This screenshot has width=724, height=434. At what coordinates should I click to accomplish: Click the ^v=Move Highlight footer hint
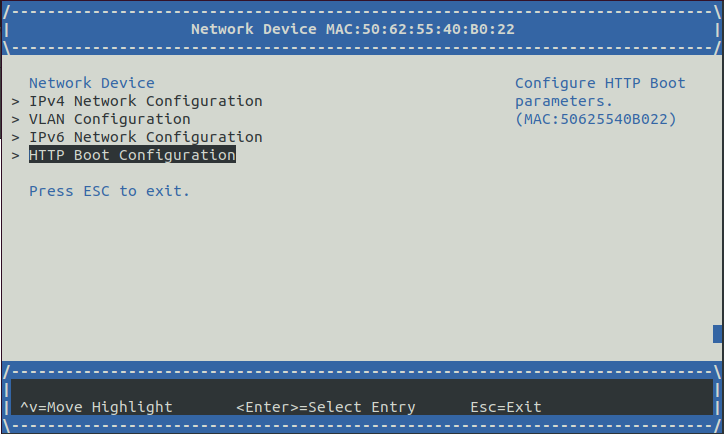96,407
